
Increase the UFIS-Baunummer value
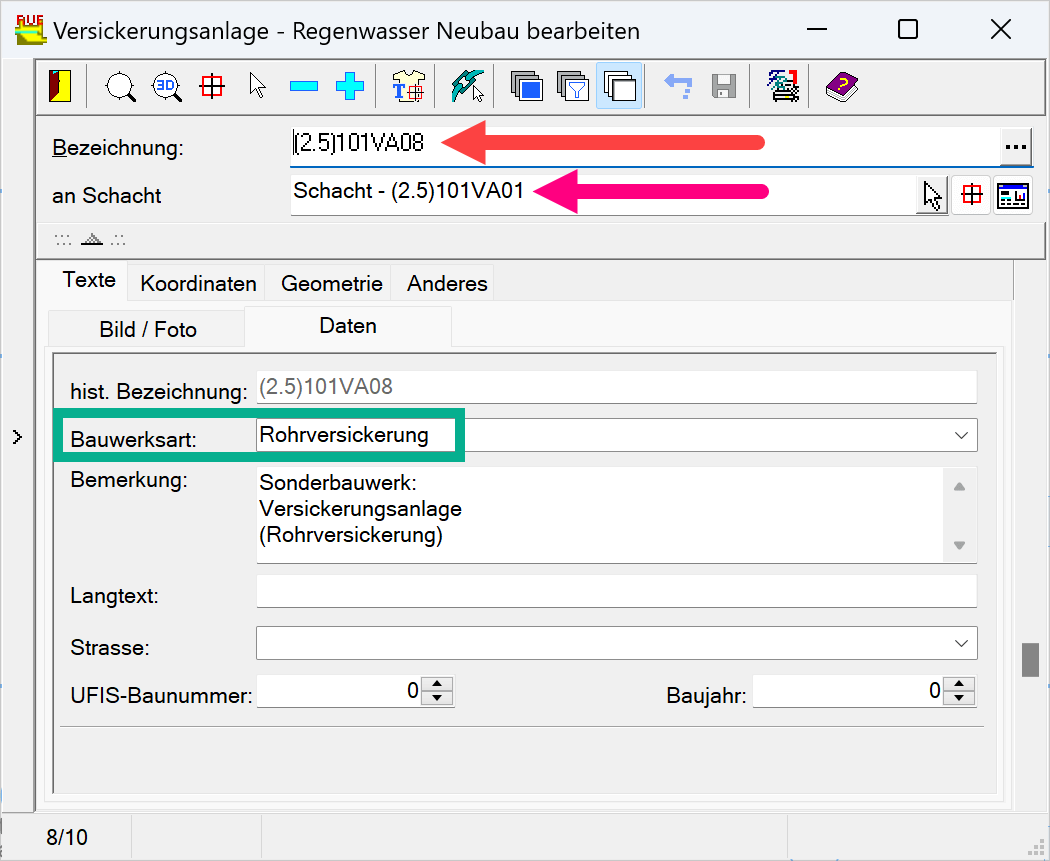(438, 685)
